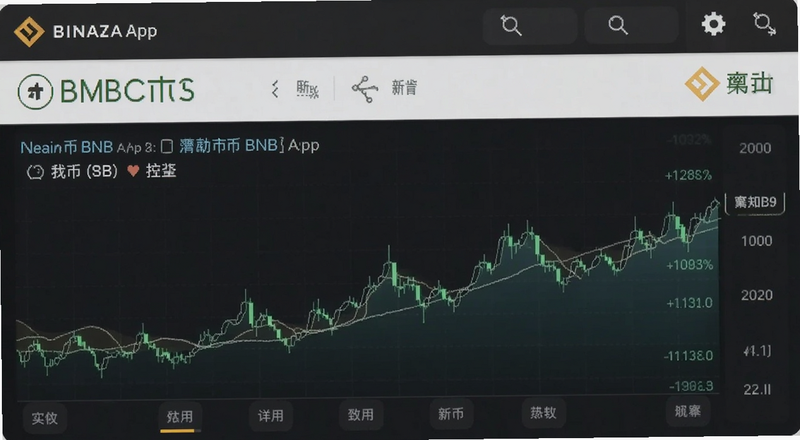Open the 热致 tab
The image size is (800, 440).
point(543,412)
